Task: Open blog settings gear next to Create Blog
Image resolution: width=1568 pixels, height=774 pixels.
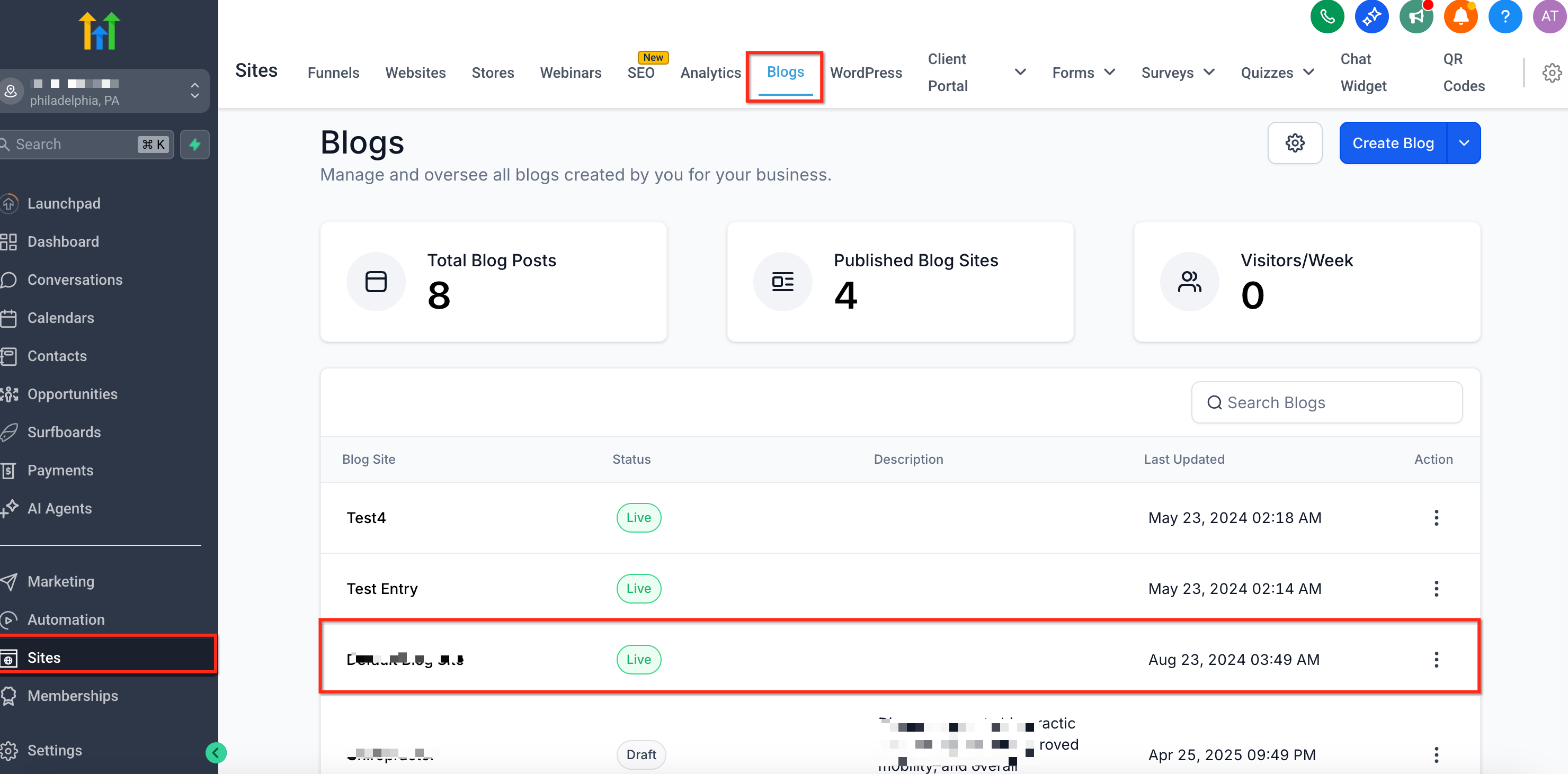Action: pyautogui.click(x=1294, y=143)
